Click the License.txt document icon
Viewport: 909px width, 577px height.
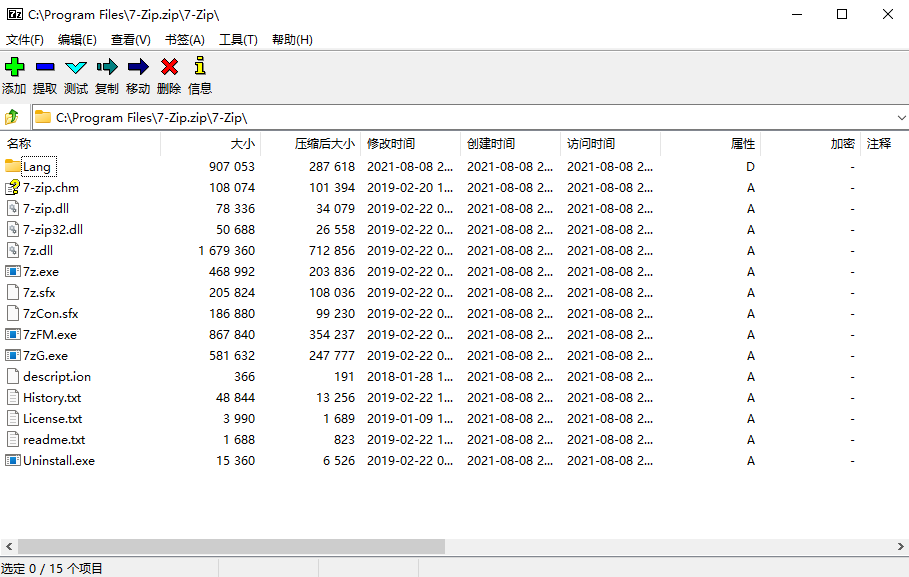pos(13,418)
